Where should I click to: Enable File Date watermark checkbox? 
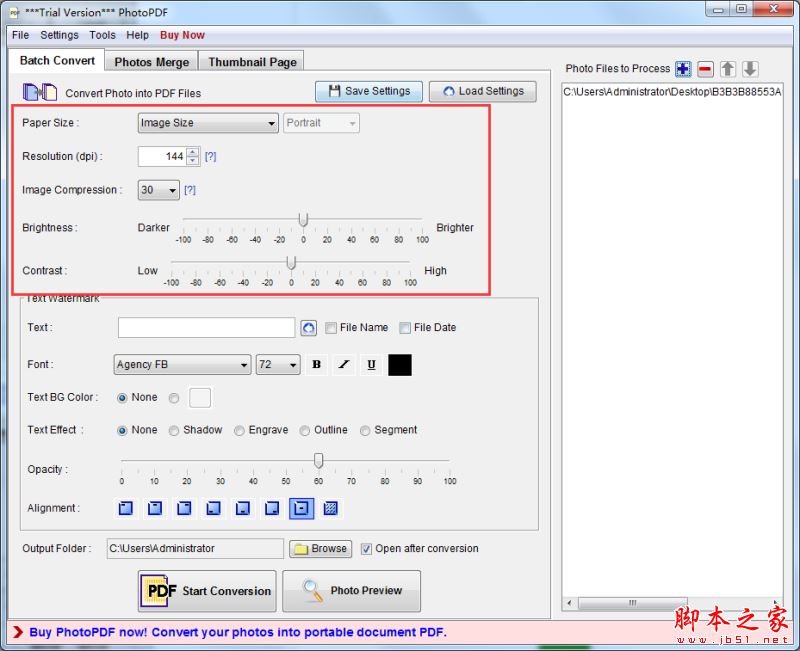(x=405, y=328)
